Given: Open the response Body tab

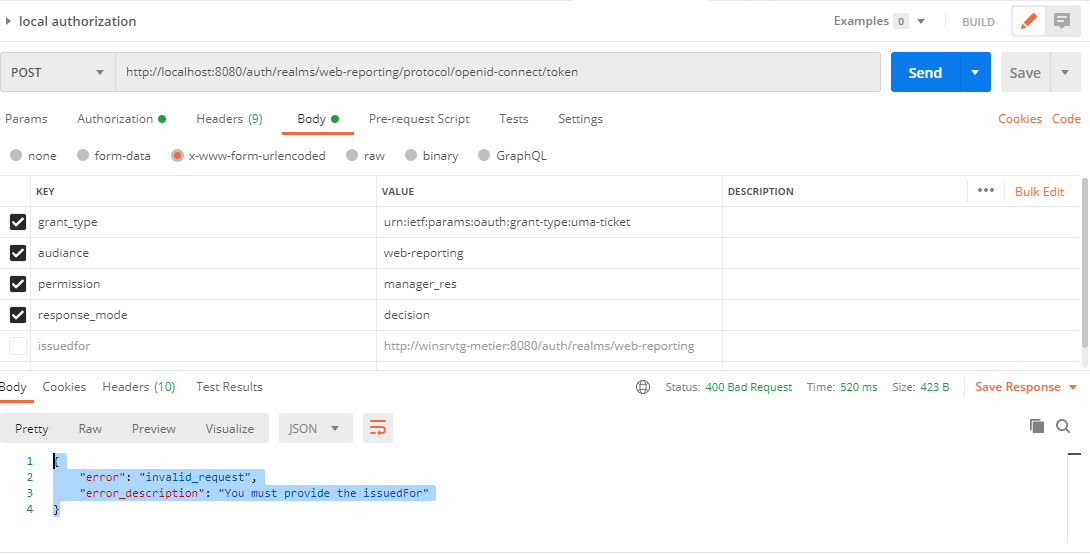Looking at the screenshot, I should click(x=13, y=387).
